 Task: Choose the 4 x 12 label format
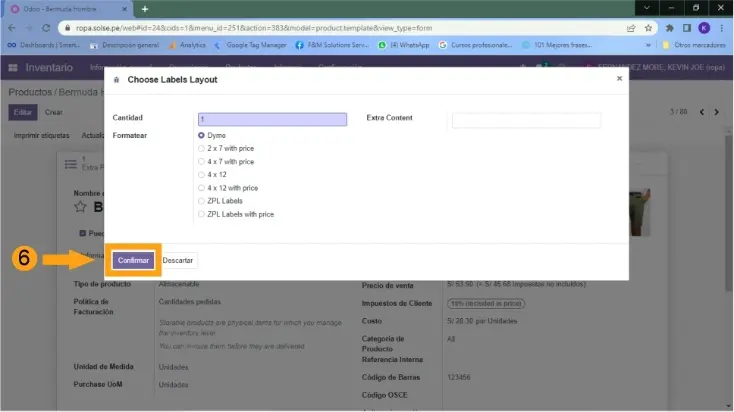coord(202,174)
